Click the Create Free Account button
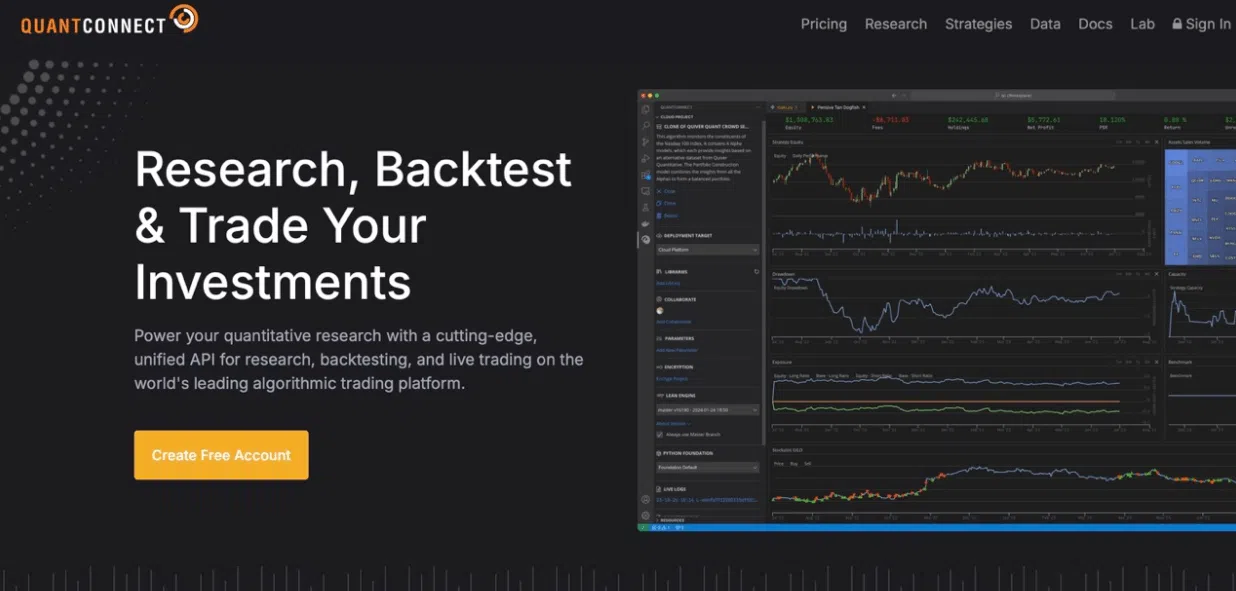 tap(221, 454)
